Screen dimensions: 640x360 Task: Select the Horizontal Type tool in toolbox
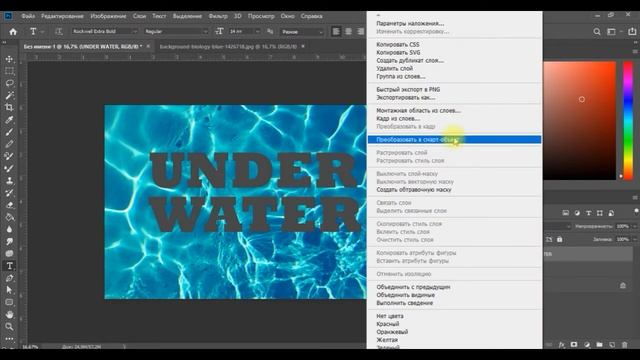tap(9, 266)
